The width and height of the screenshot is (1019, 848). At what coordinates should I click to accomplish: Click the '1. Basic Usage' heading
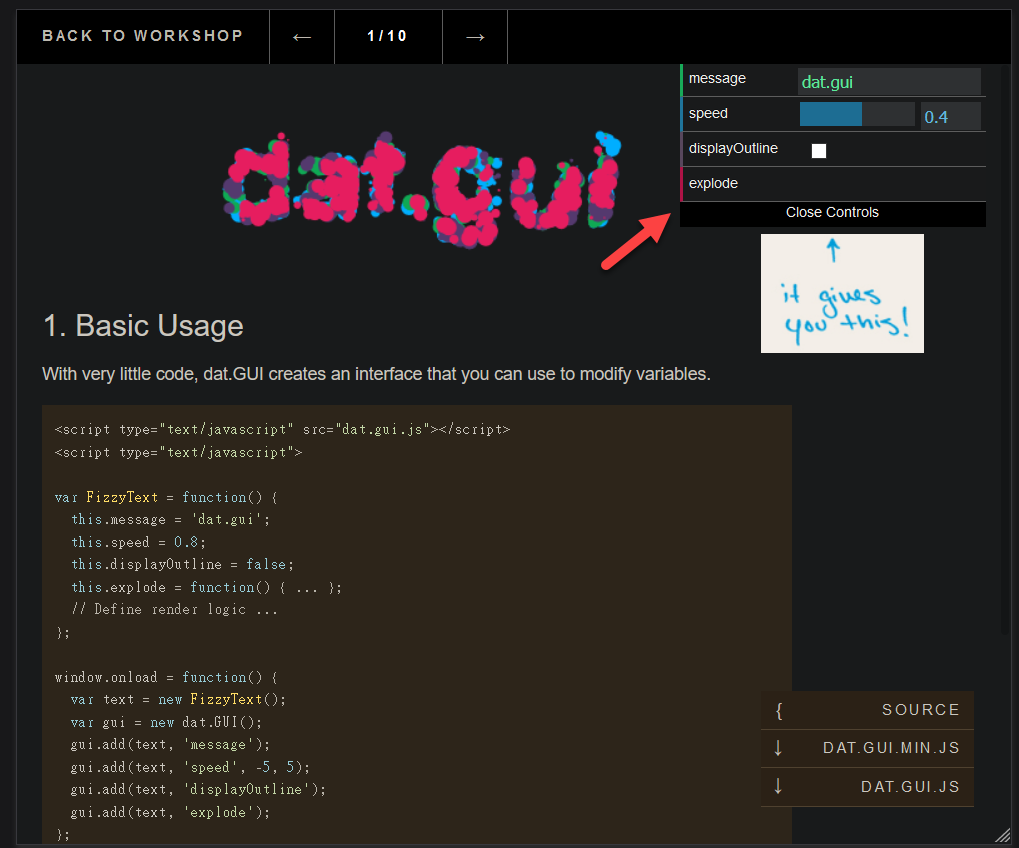coord(143,326)
